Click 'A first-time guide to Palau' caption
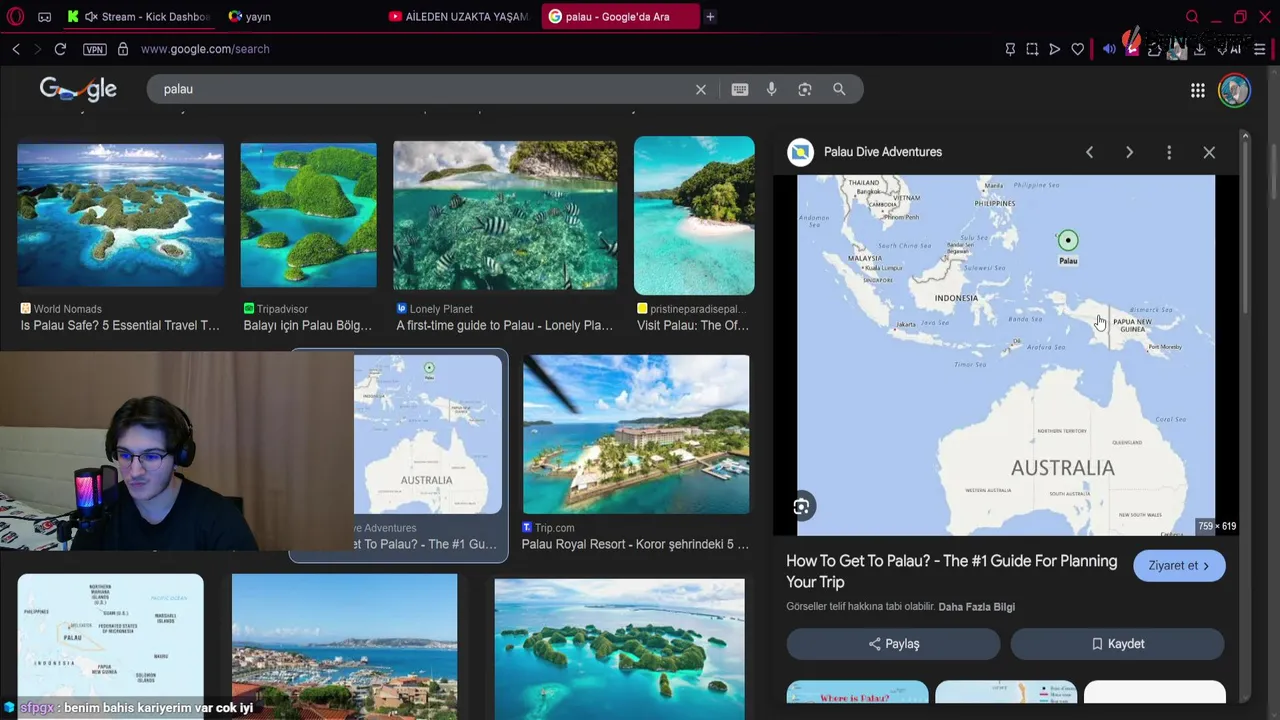Viewport: 1280px width, 720px height. tap(505, 325)
